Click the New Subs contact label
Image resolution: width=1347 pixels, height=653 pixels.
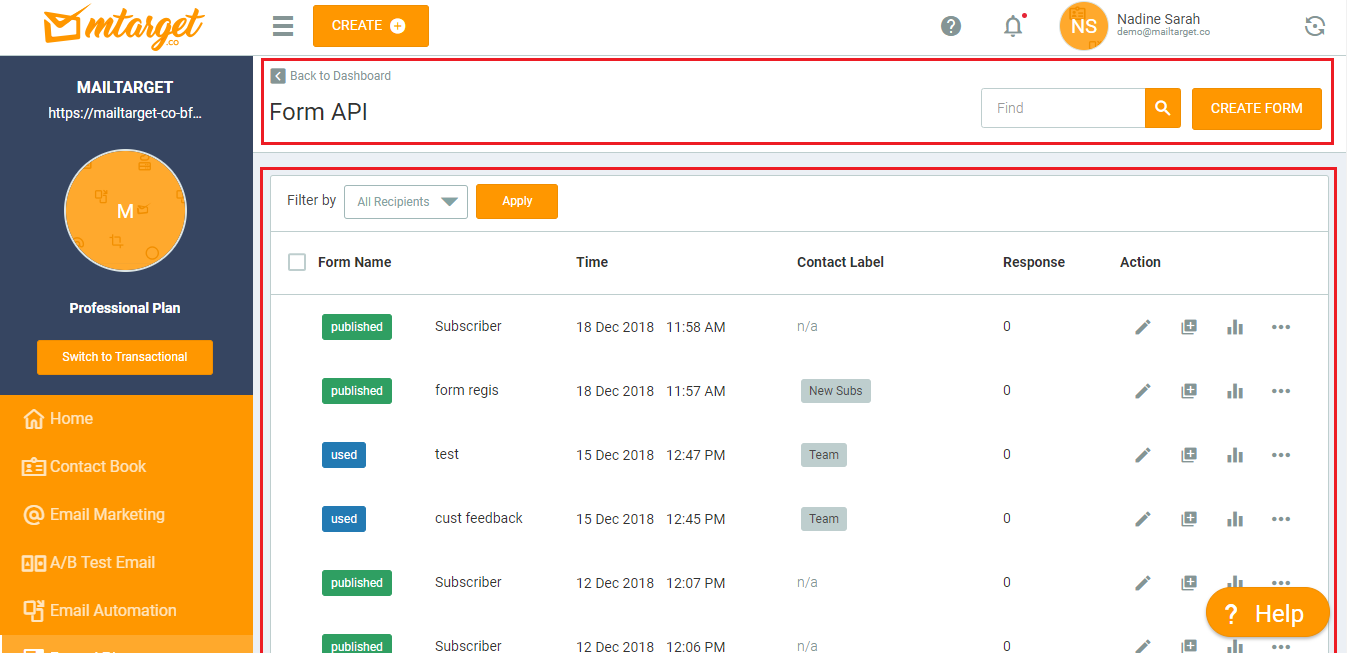pos(836,391)
